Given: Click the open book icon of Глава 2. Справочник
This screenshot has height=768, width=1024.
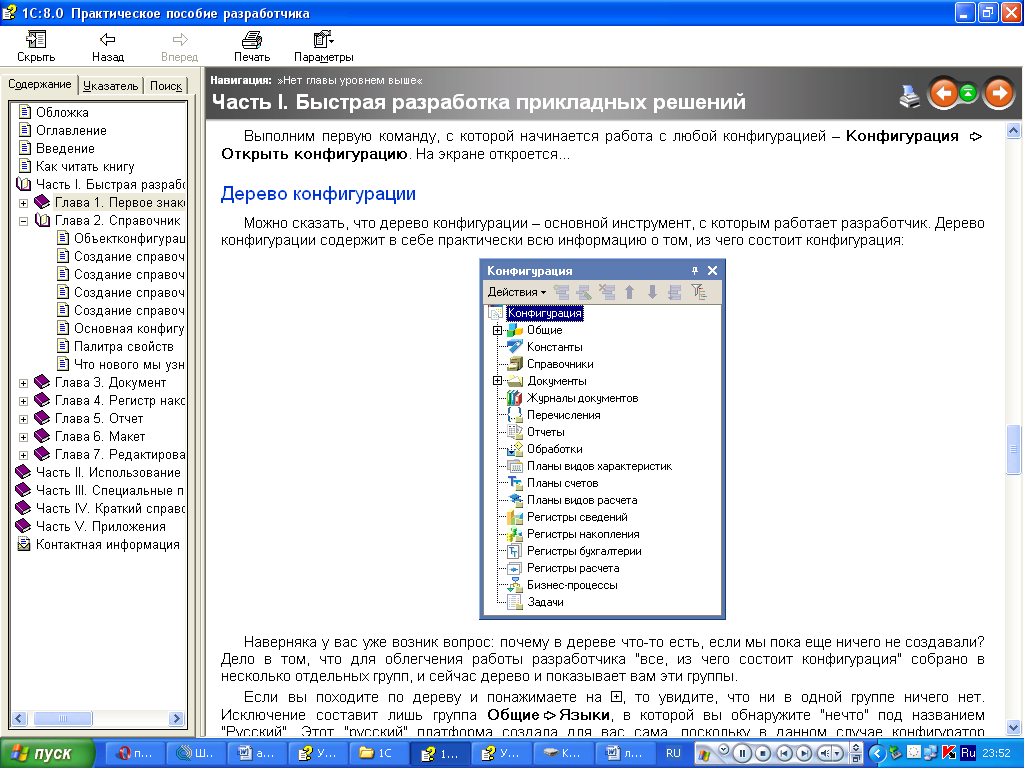Looking at the screenshot, I should coord(42,220).
